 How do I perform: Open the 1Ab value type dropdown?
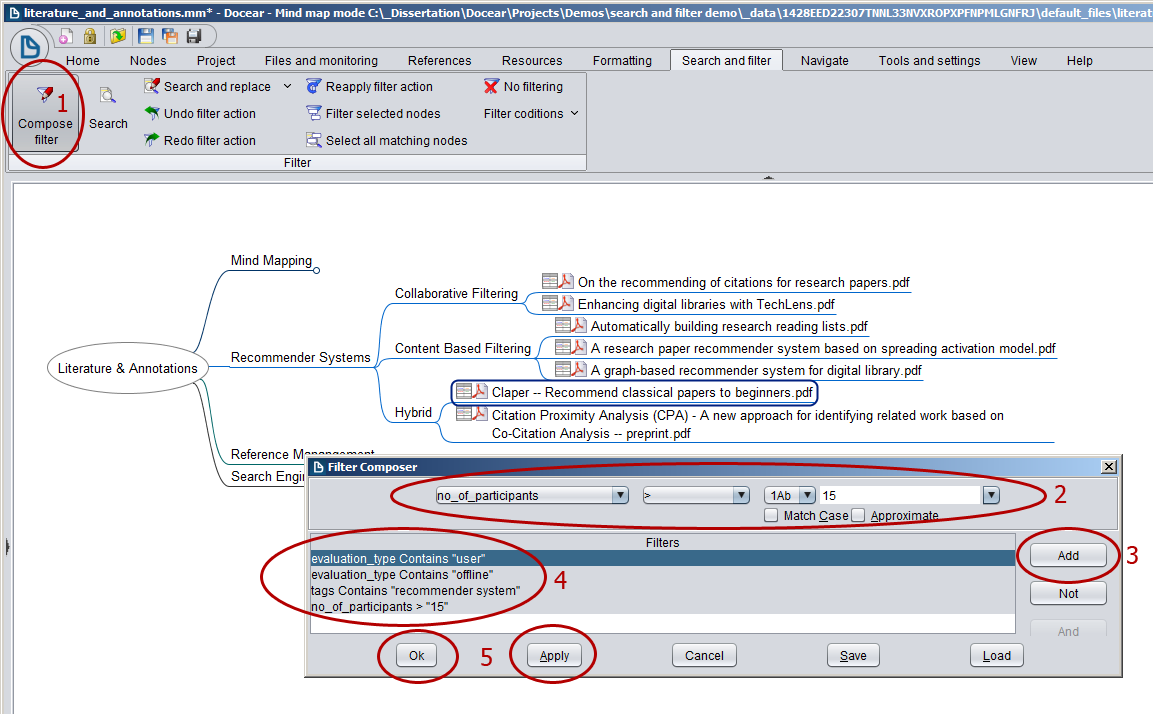[x=807, y=495]
